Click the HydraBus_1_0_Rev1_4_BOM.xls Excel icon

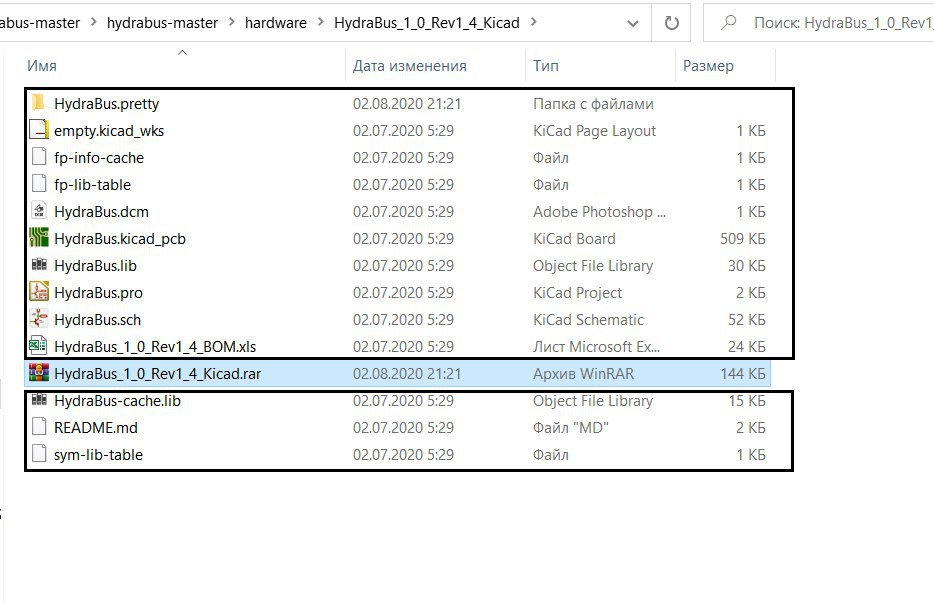[39, 346]
